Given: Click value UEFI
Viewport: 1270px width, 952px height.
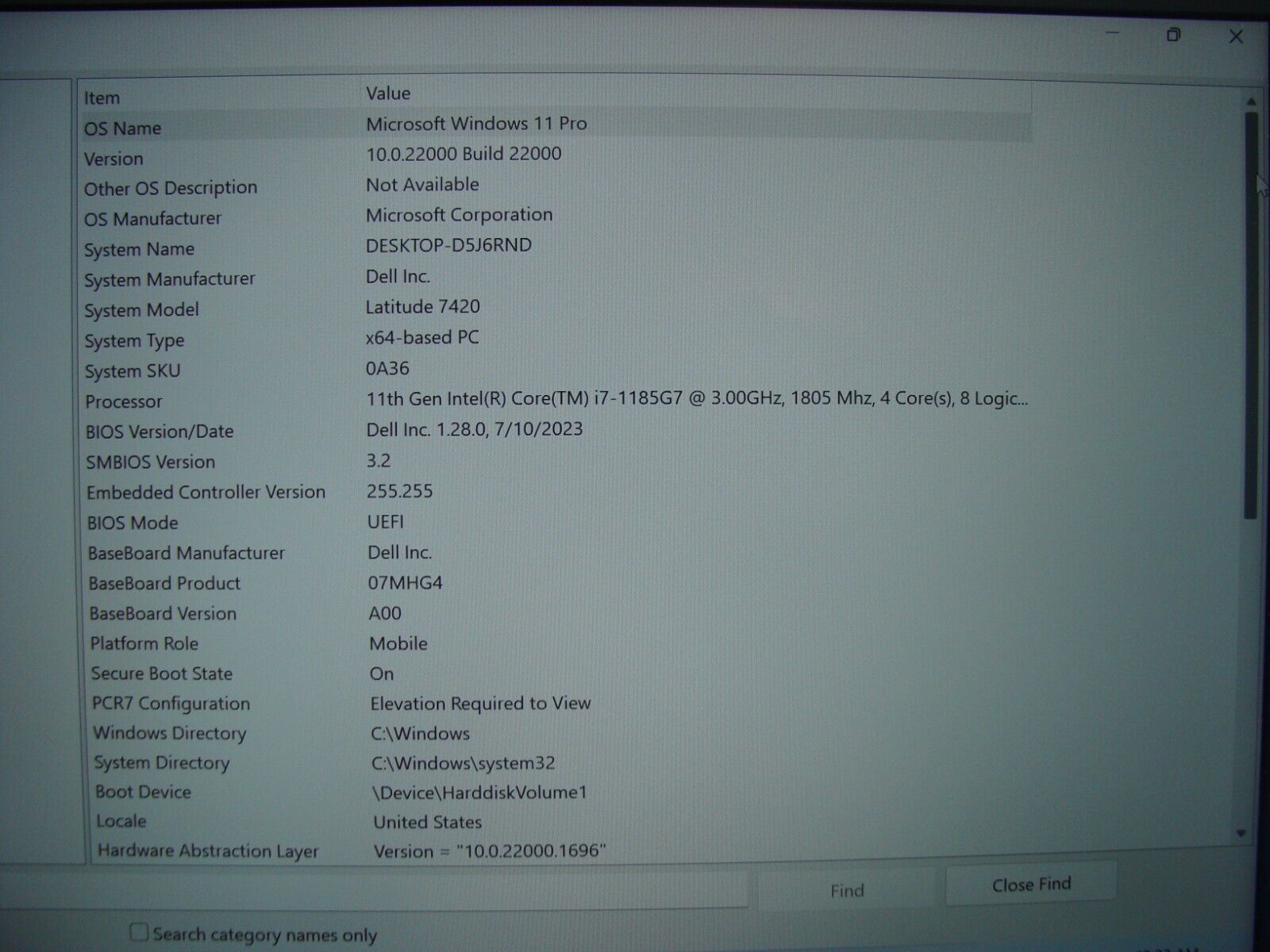Looking at the screenshot, I should [x=386, y=521].
